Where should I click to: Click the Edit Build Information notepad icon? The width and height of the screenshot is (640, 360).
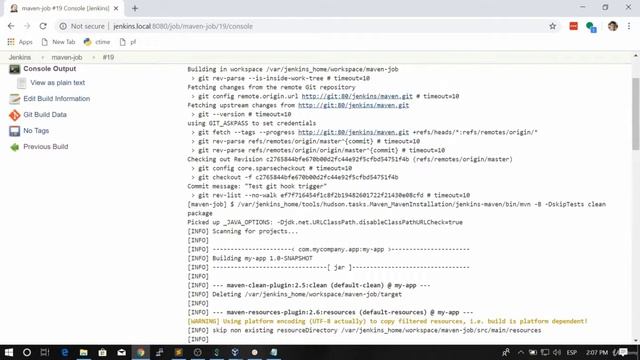coord(15,99)
